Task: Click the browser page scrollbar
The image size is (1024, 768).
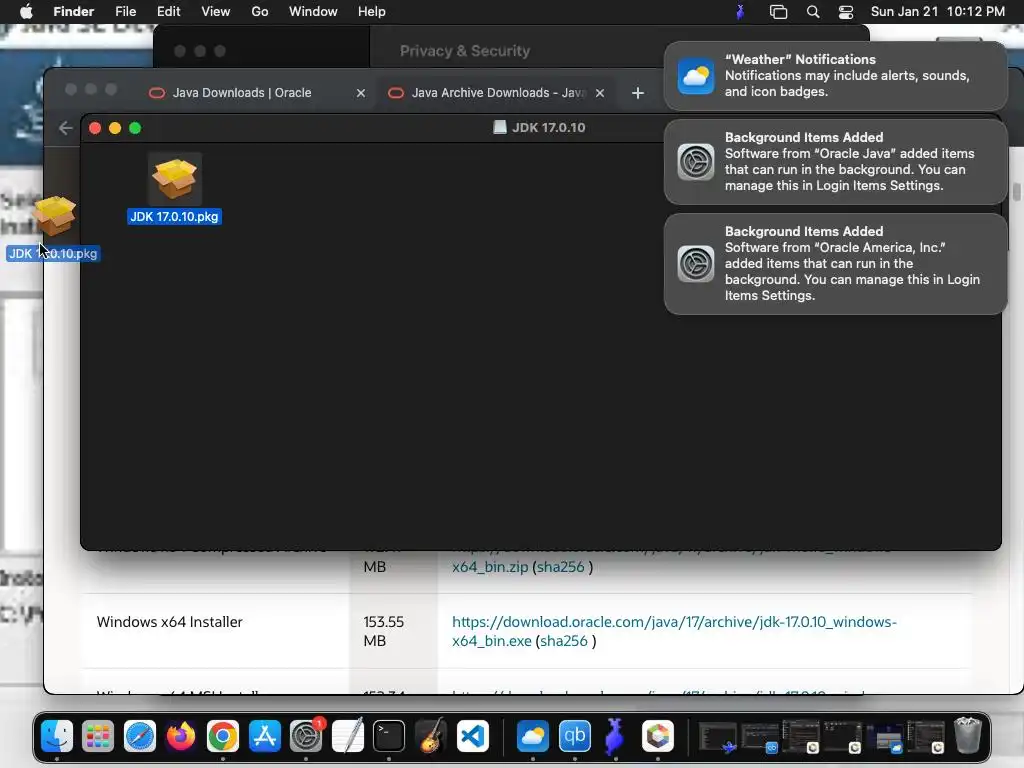Action: click(x=1016, y=192)
